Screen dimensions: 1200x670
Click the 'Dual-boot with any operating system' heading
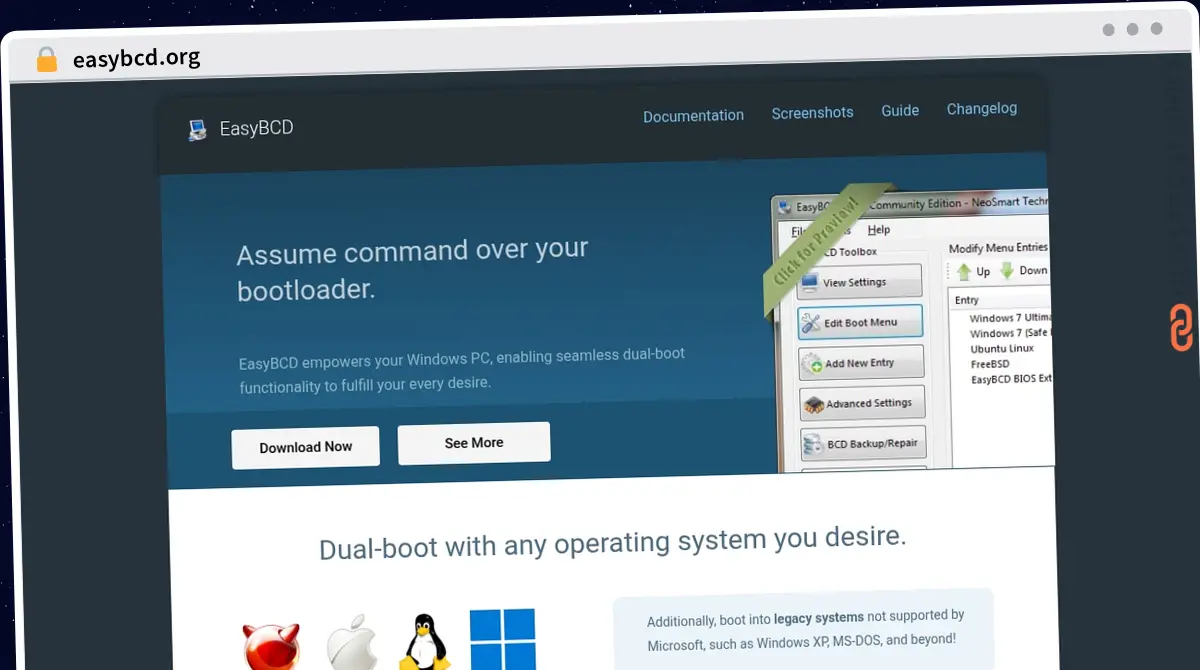pyautogui.click(x=612, y=543)
